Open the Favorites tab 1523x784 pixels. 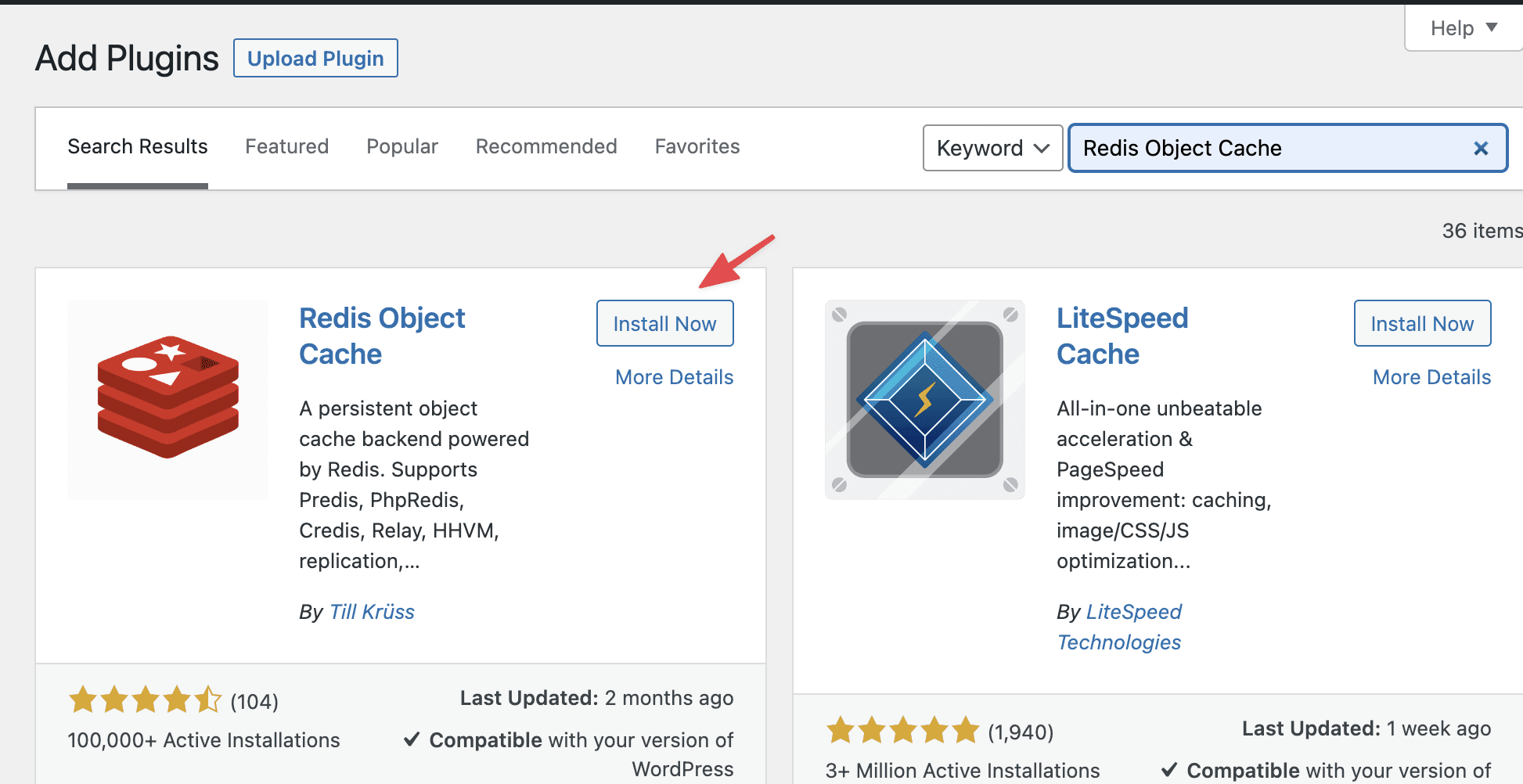697,146
